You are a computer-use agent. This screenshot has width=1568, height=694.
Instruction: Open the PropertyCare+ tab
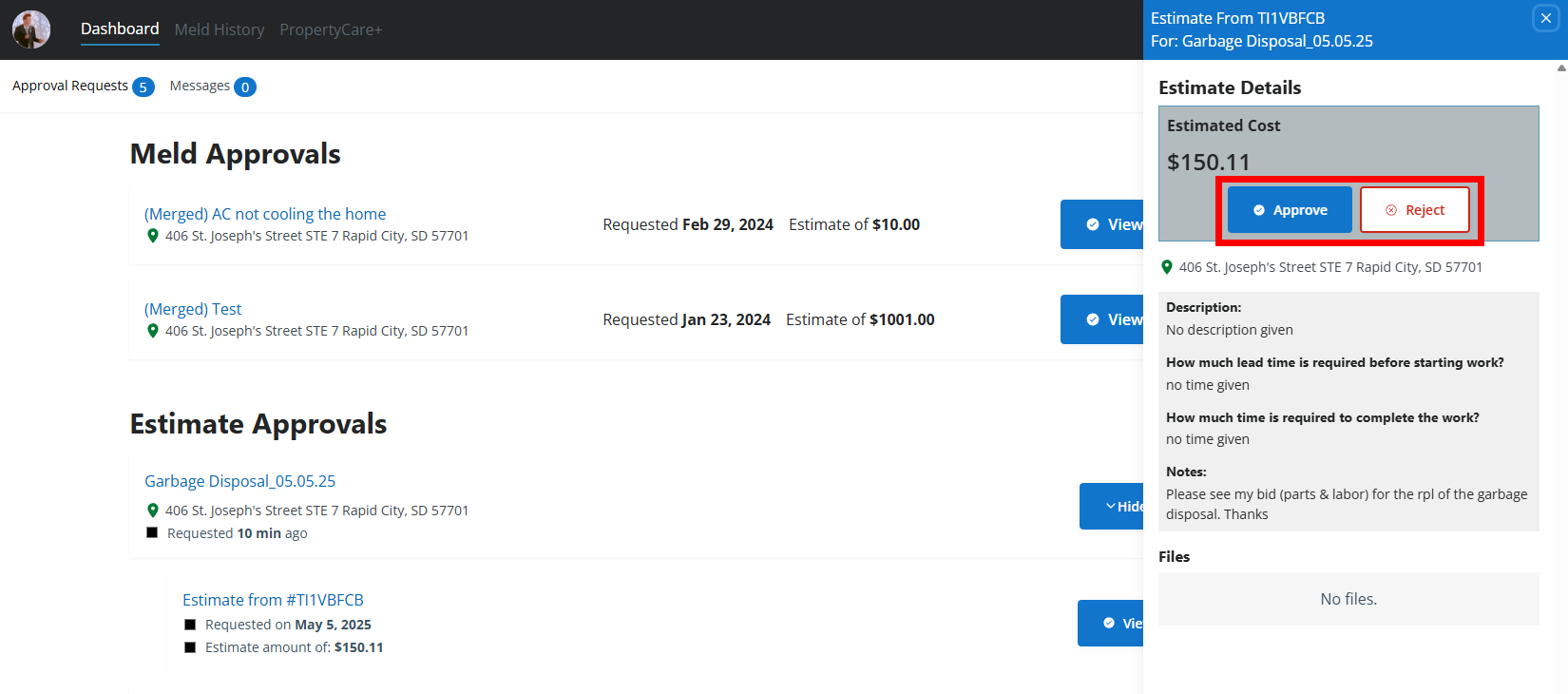(x=331, y=29)
